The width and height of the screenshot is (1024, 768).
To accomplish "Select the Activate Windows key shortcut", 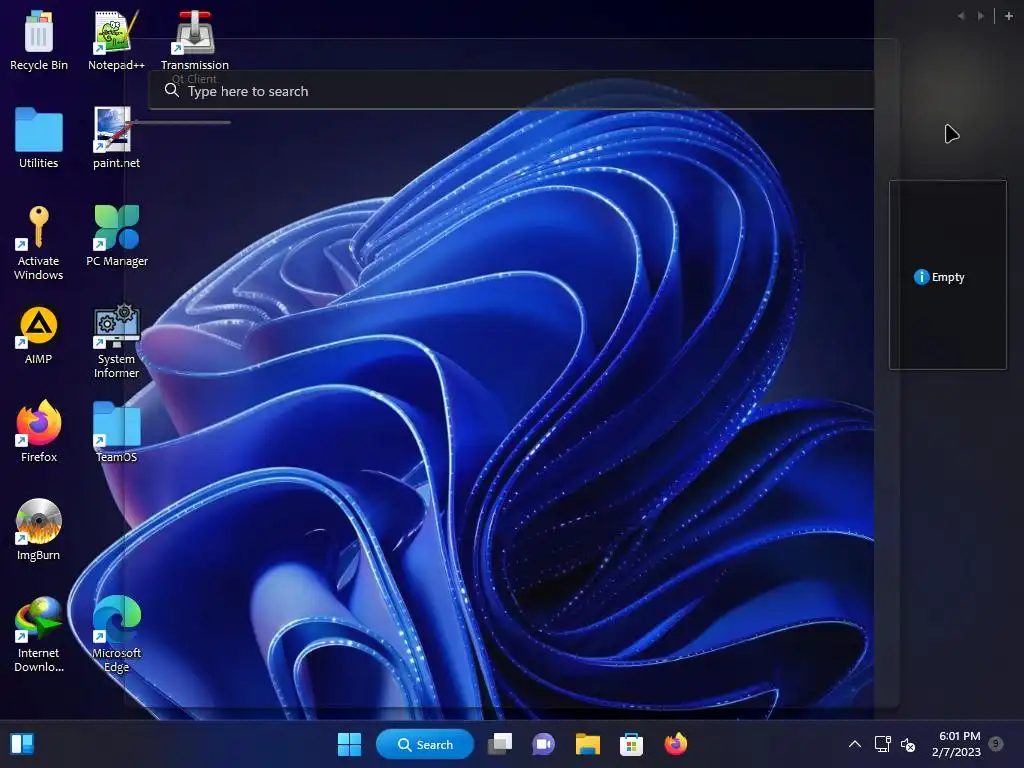I will pos(39,242).
